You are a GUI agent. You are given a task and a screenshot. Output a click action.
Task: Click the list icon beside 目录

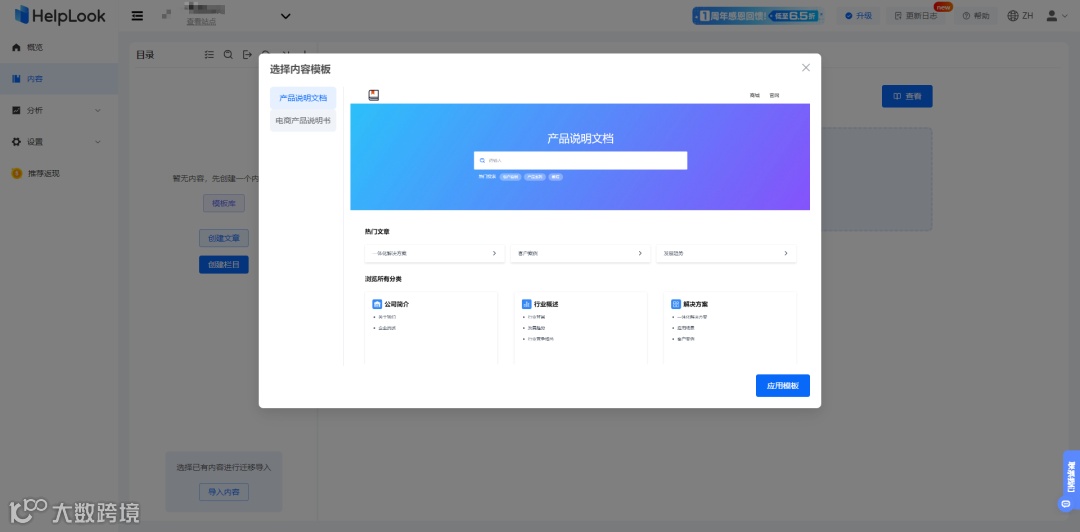pyautogui.click(x=209, y=55)
